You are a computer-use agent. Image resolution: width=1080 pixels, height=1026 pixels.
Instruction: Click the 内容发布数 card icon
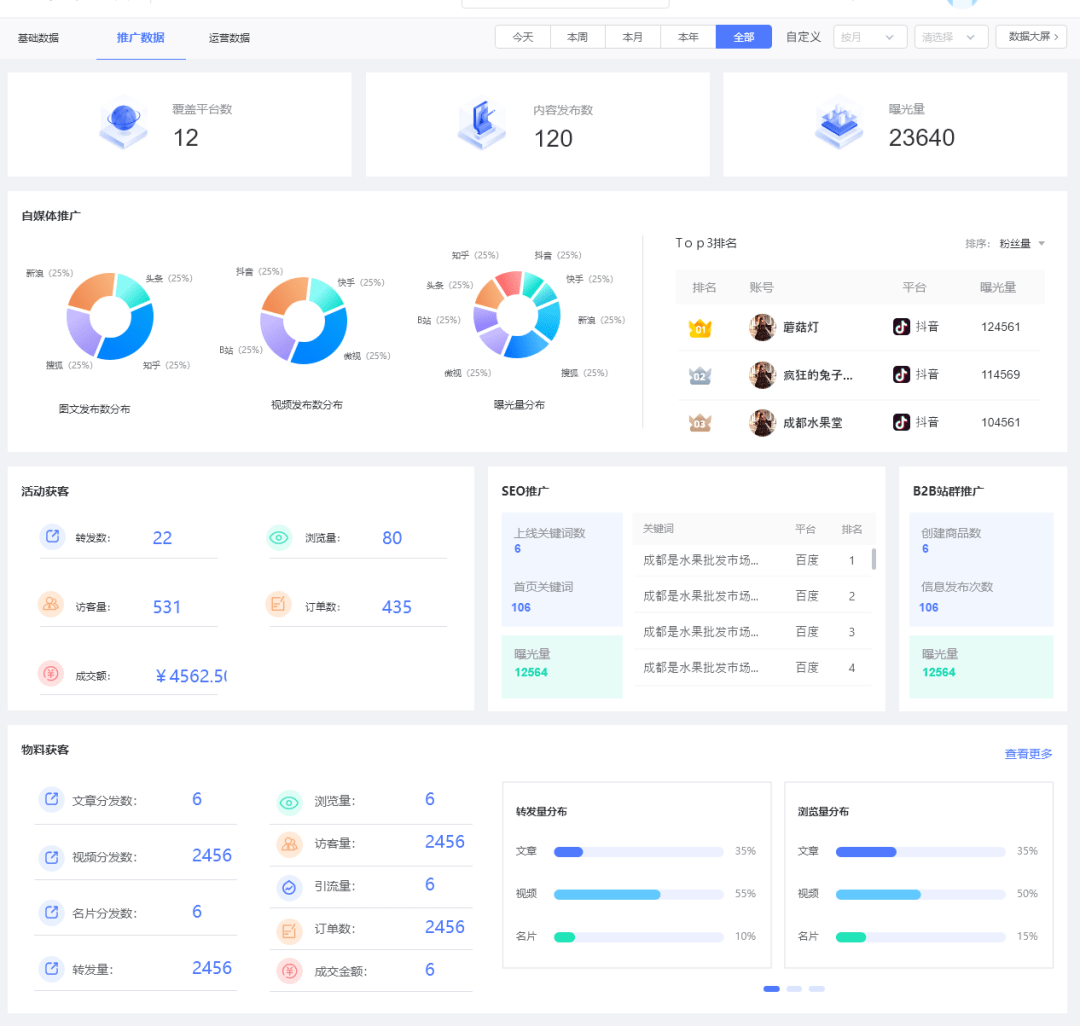[x=481, y=123]
